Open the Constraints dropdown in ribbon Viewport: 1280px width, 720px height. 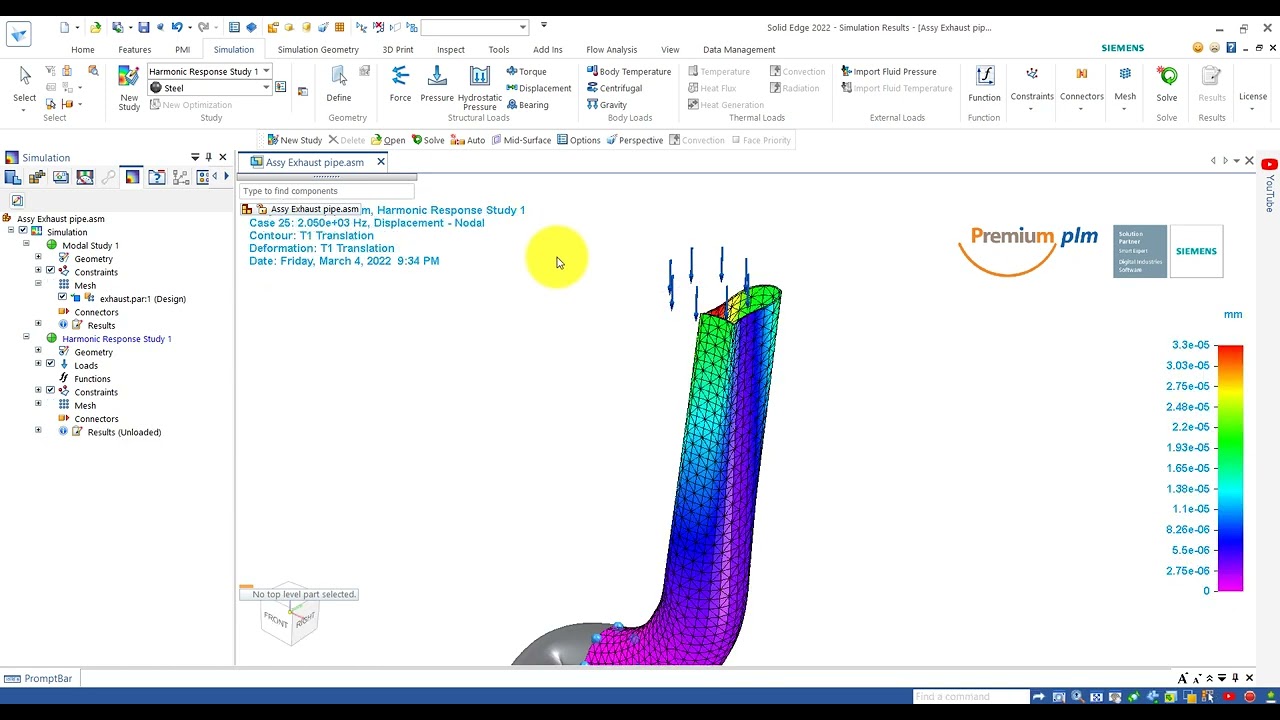point(1032,107)
